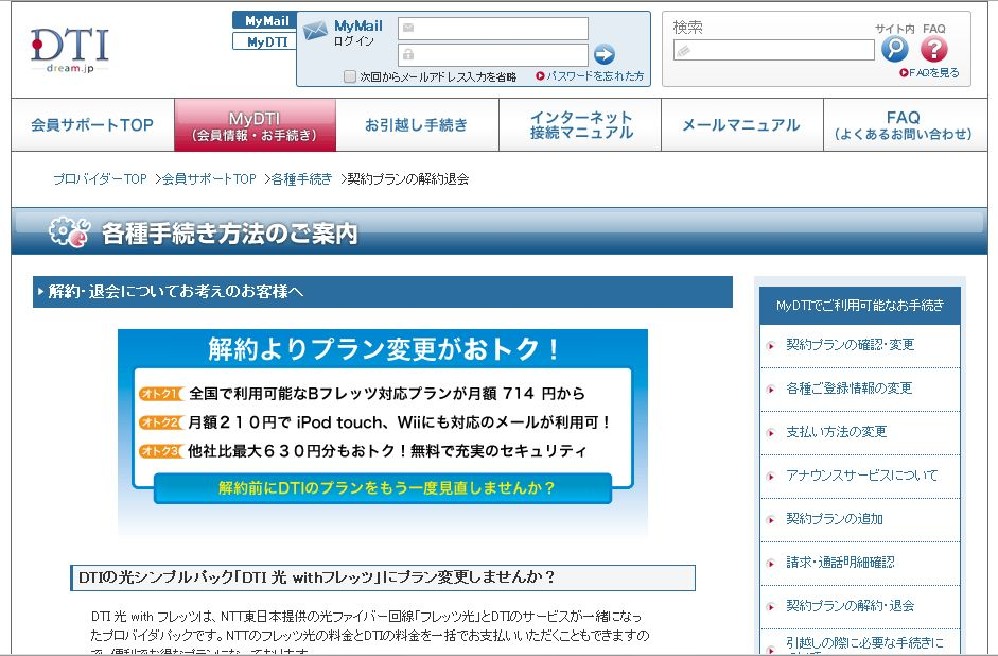Open the 会員サポートTOP navigation item

pyautogui.click(x=92, y=126)
